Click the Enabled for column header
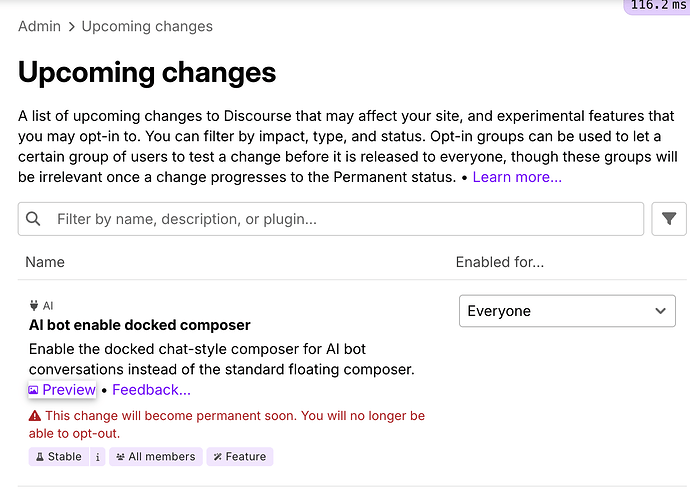Image resolution: width=690 pixels, height=497 pixels. [x=500, y=262]
